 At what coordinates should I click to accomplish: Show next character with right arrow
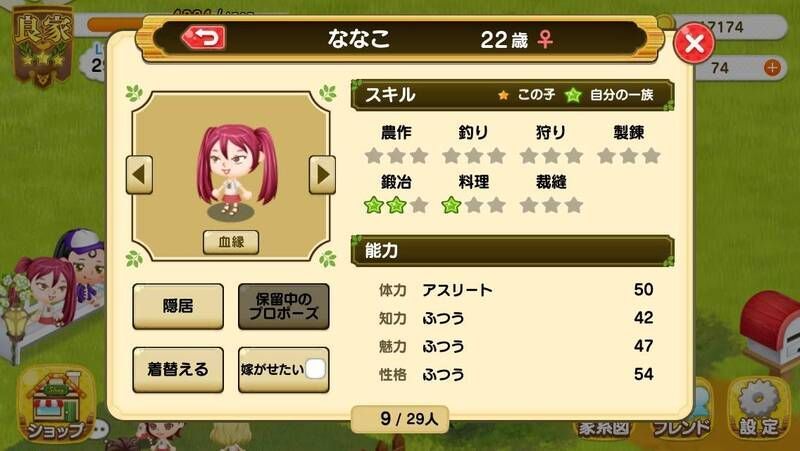322,175
